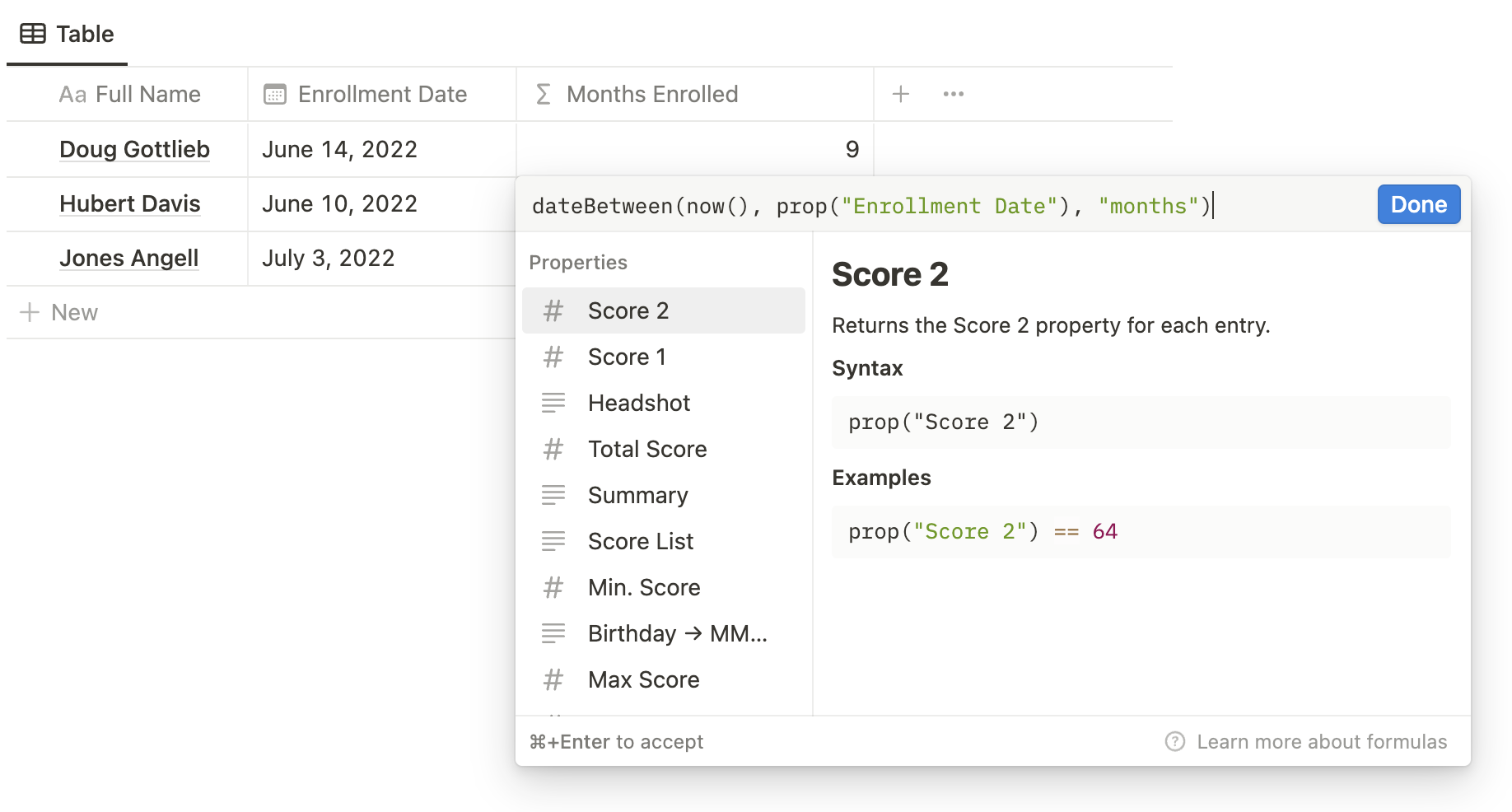The image size is (1512, 812).
Task: Select Score 1 in the Properties list
Action: click(628, 357)
